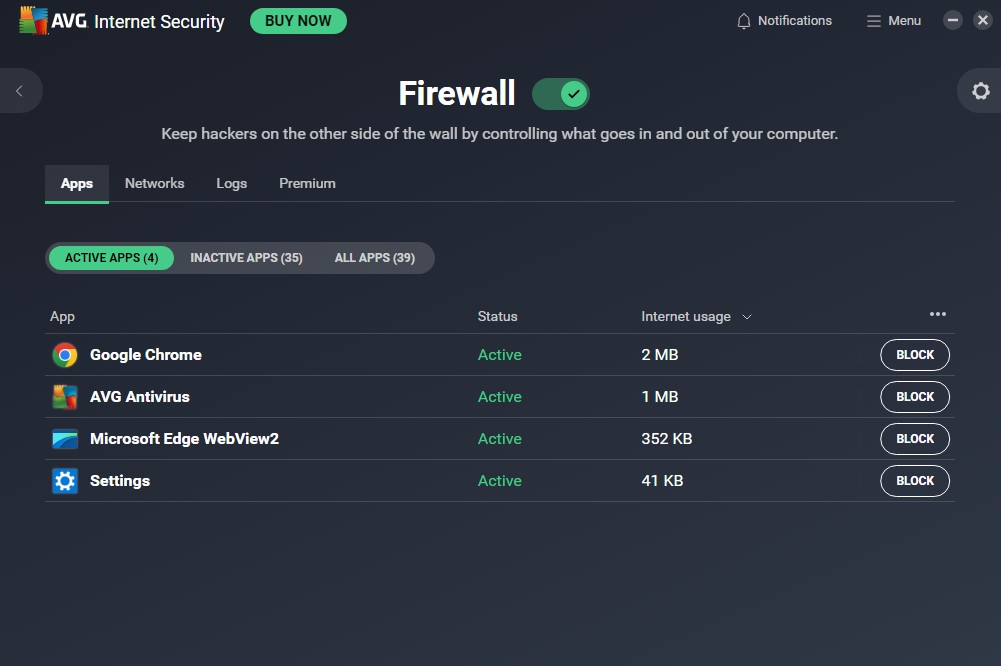The width and height of the screenshot is (1001, 666).
Task: Click the BUY NOW button
Action: [x=298, y=21]
